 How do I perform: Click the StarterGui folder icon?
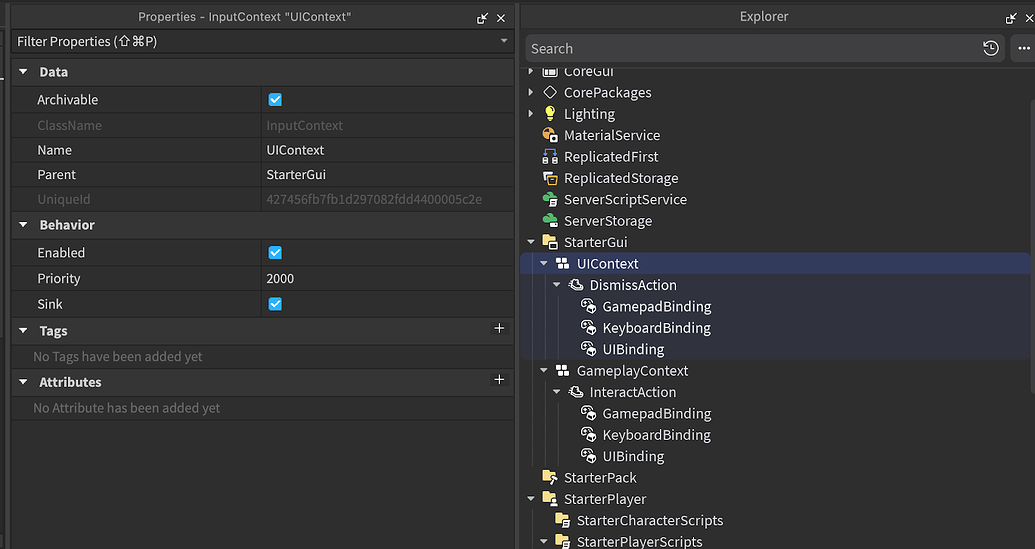pos(550,242)
